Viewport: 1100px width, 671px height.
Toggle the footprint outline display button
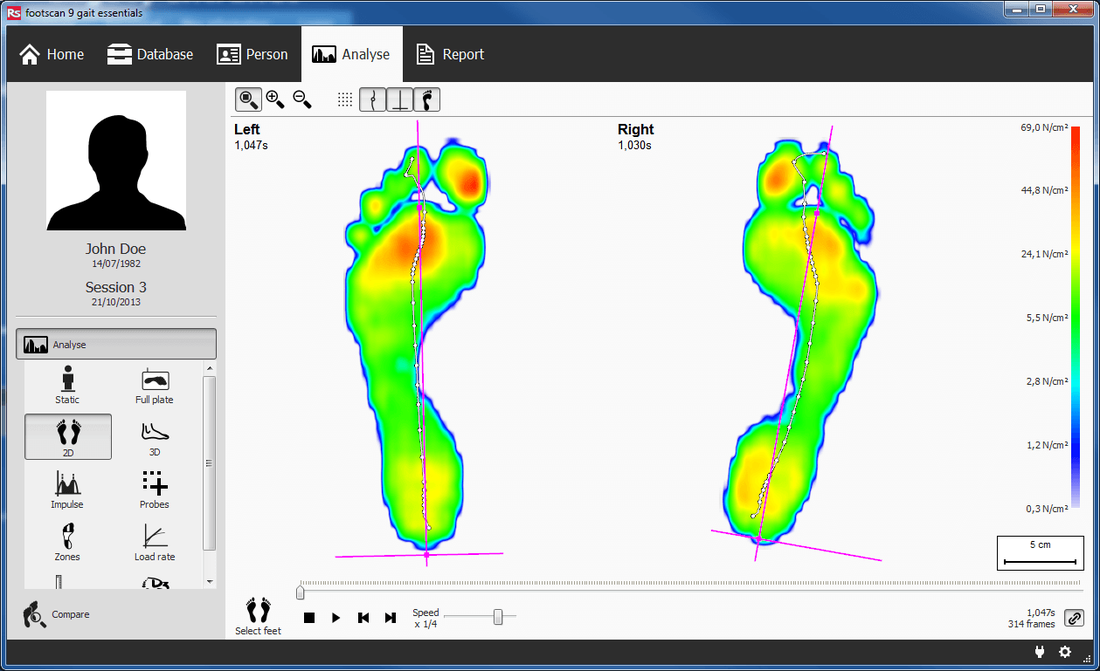427,100
